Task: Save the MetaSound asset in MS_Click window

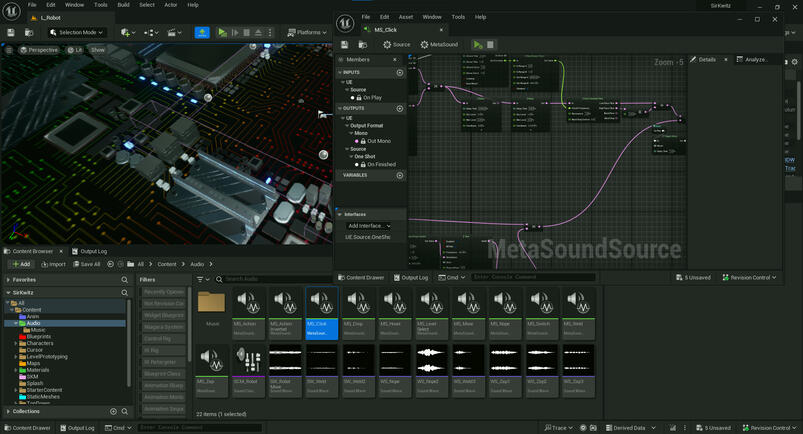Action: [344, 45]
